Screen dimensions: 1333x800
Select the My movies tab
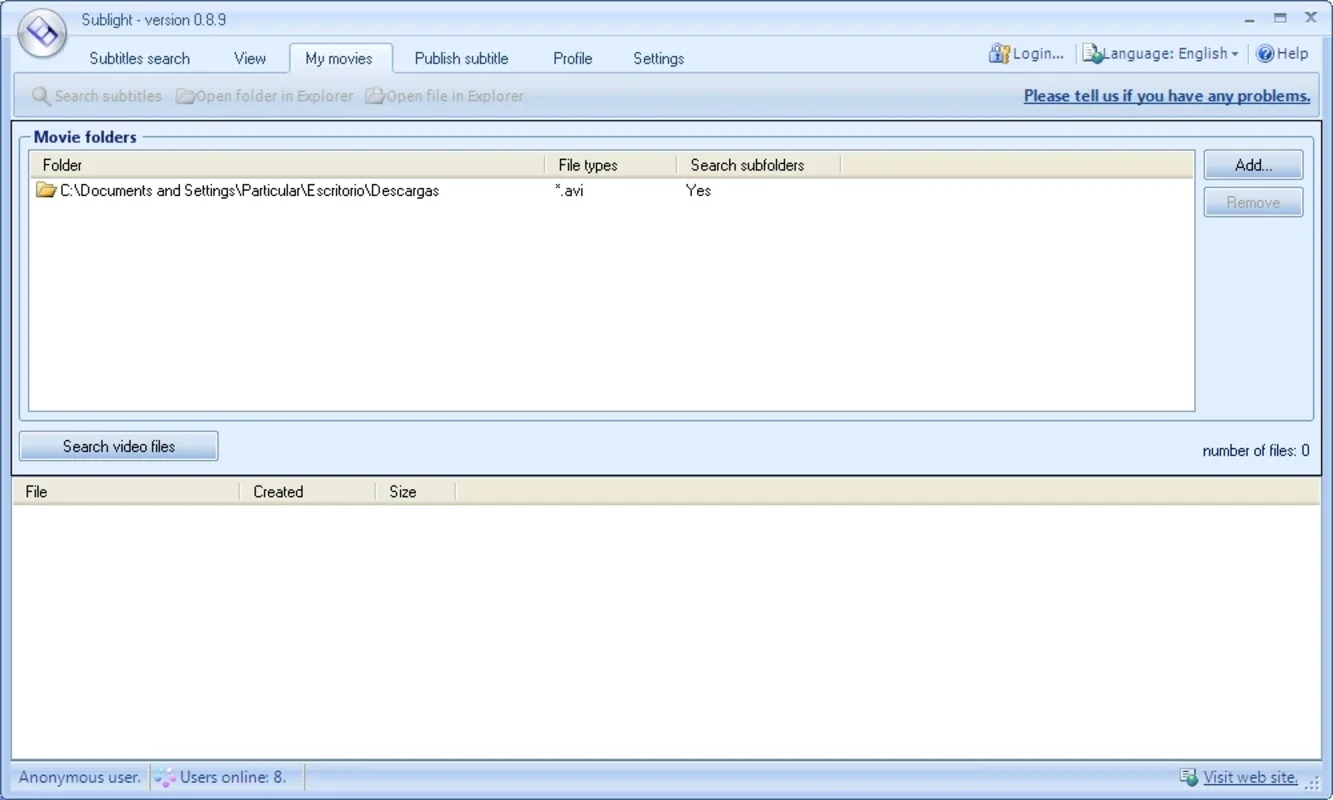[x=339, y=58]
